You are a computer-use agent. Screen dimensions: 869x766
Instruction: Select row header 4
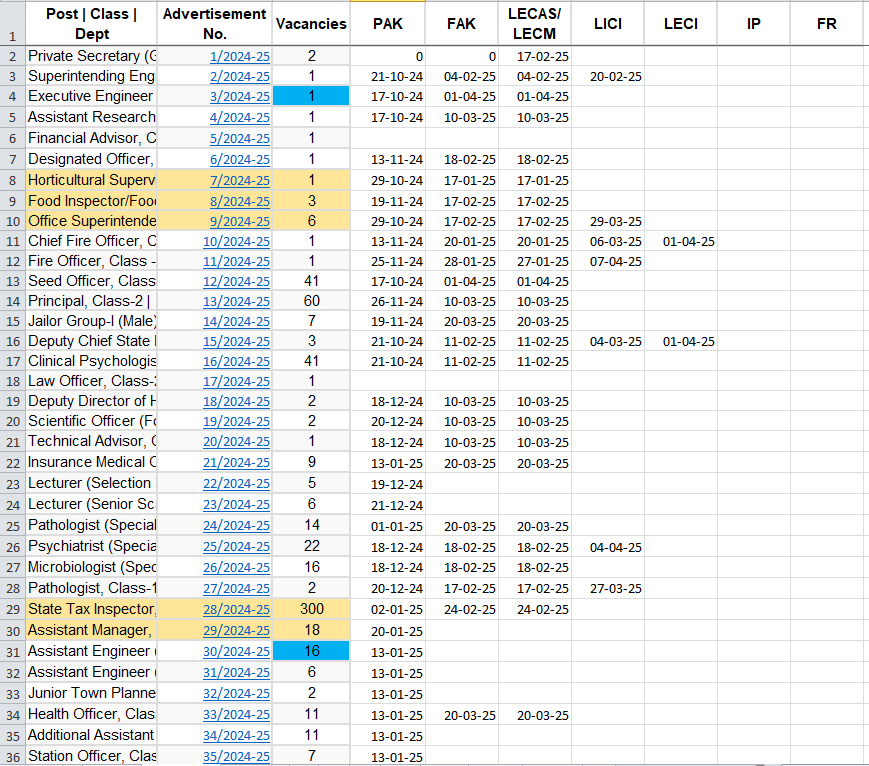(12, 96)
